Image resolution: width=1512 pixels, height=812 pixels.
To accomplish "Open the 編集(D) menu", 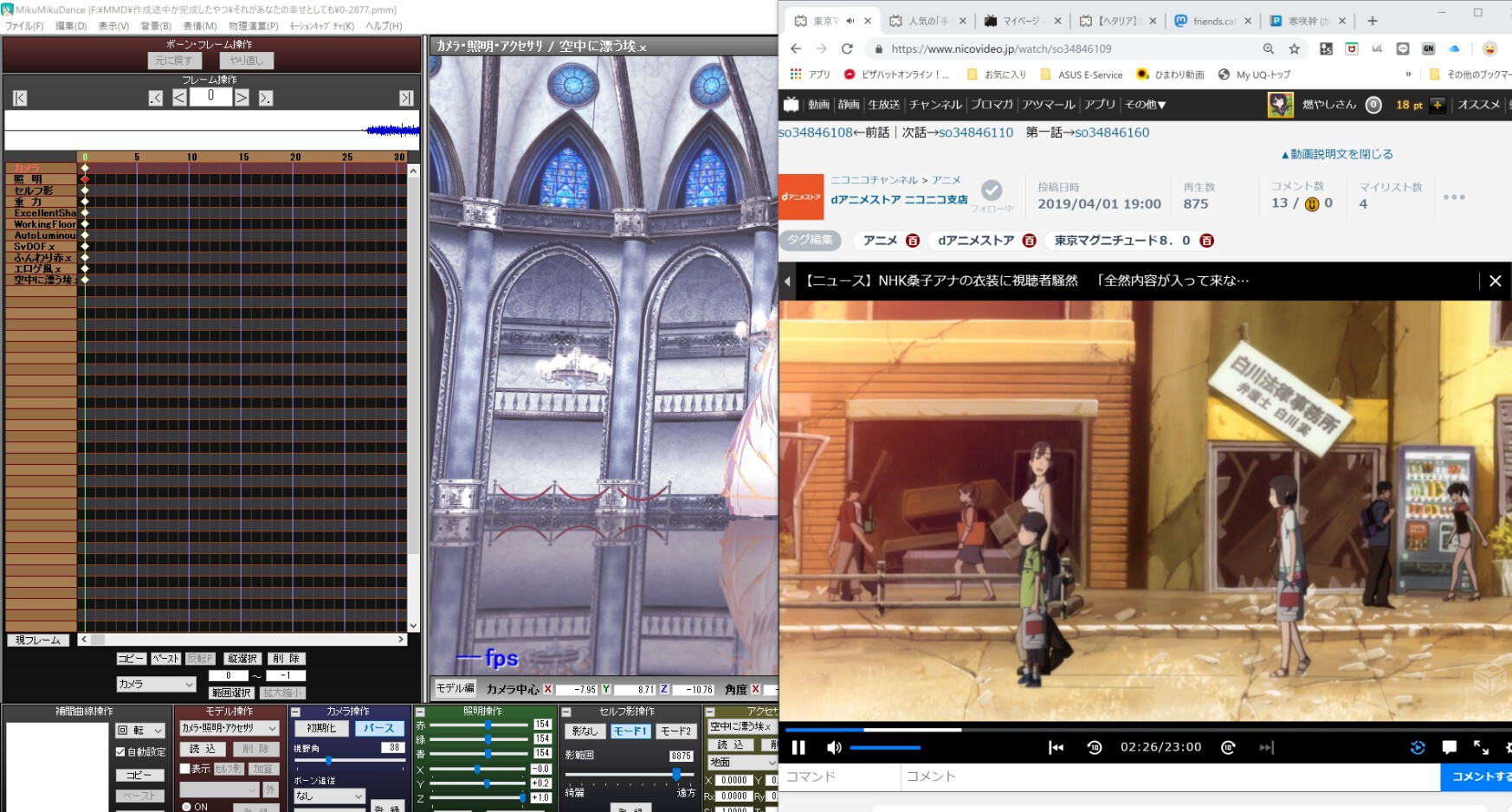I will (71, 26).
